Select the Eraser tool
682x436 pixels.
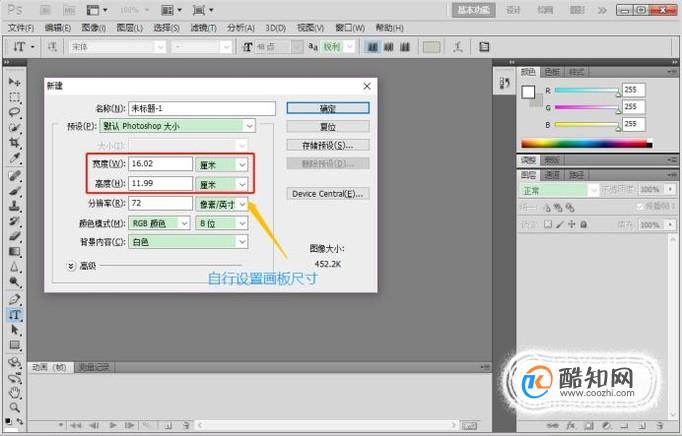click(x=14, y=236)
